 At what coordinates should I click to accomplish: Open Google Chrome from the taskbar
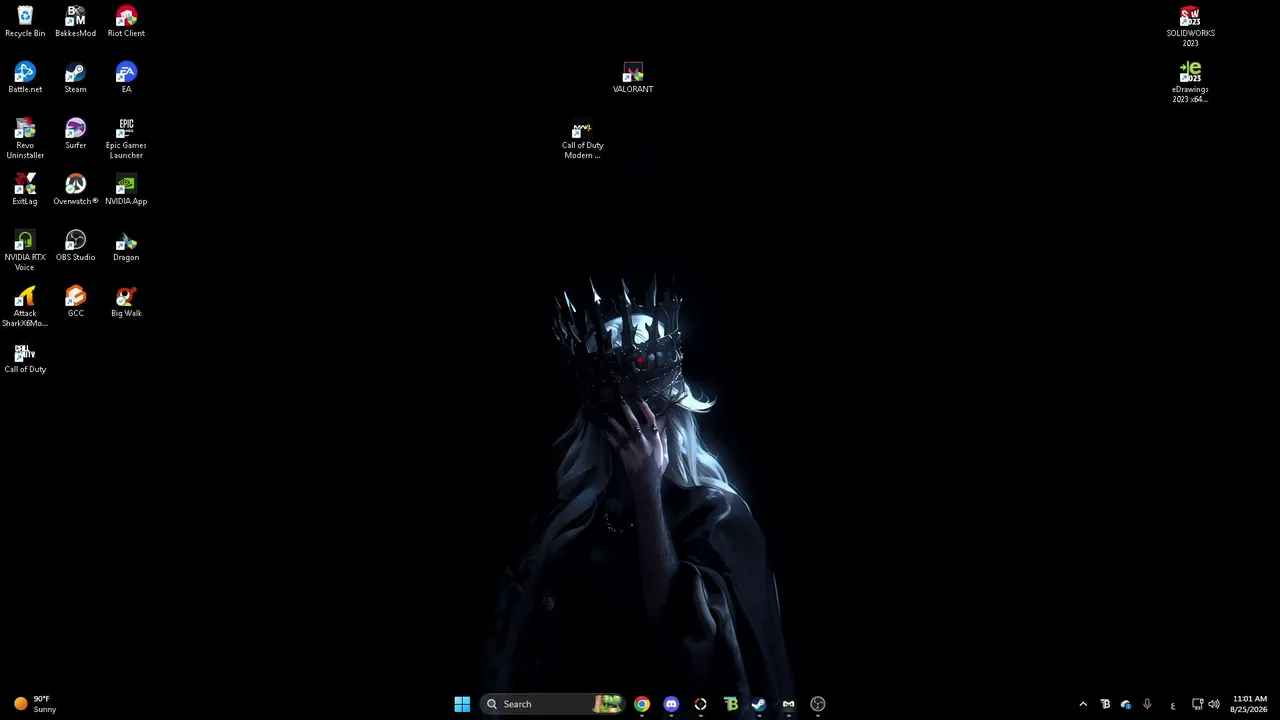[x=642, y=704]
